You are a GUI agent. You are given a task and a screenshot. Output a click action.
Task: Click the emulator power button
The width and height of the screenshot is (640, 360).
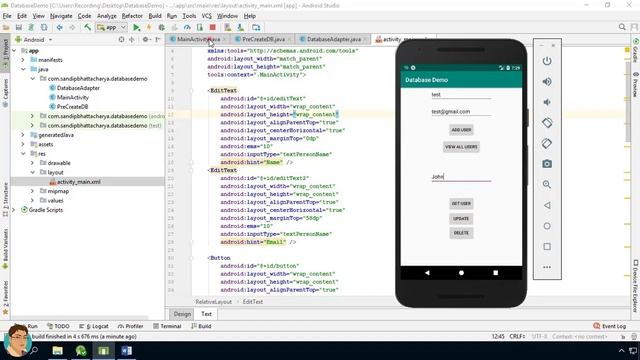pyautogui.click(x=547, y=61)
